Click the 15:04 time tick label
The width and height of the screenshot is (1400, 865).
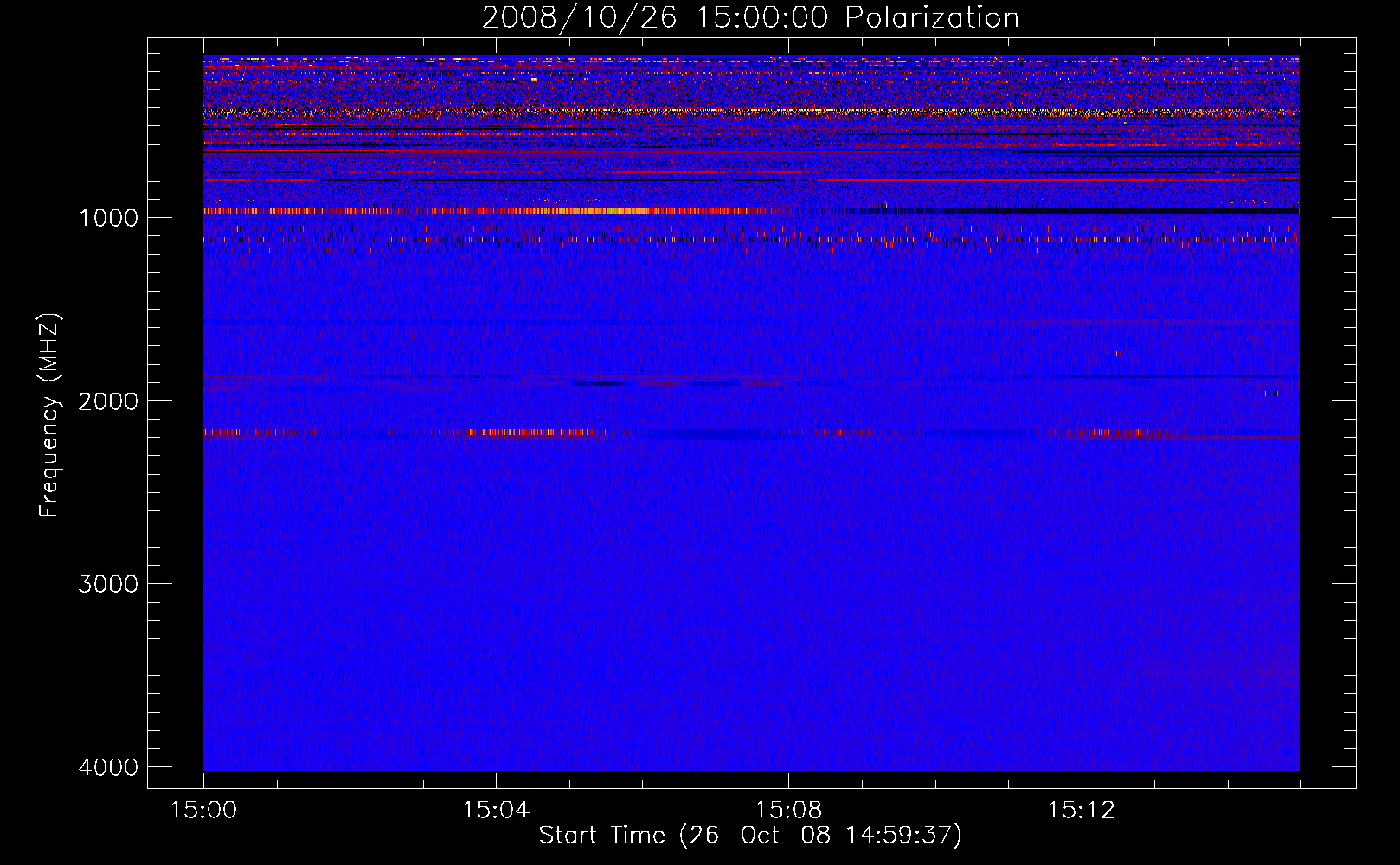click(496, 811)
